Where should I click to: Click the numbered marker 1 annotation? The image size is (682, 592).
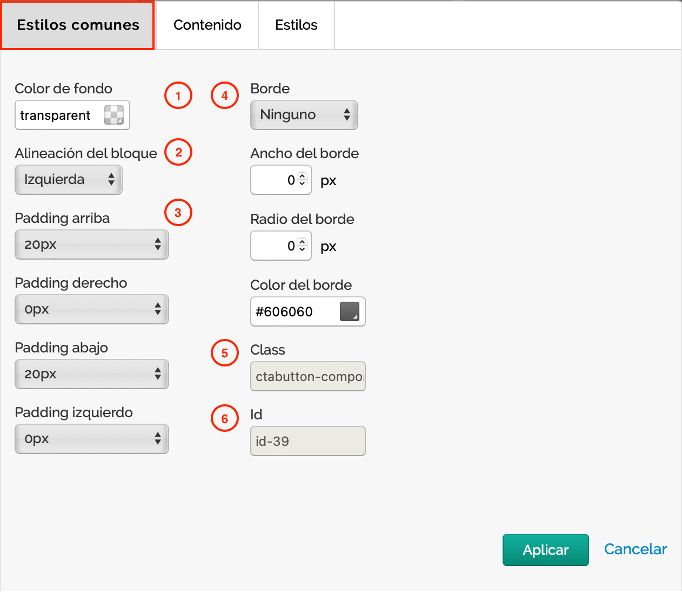pyautogui.click(x=178, y=96)
